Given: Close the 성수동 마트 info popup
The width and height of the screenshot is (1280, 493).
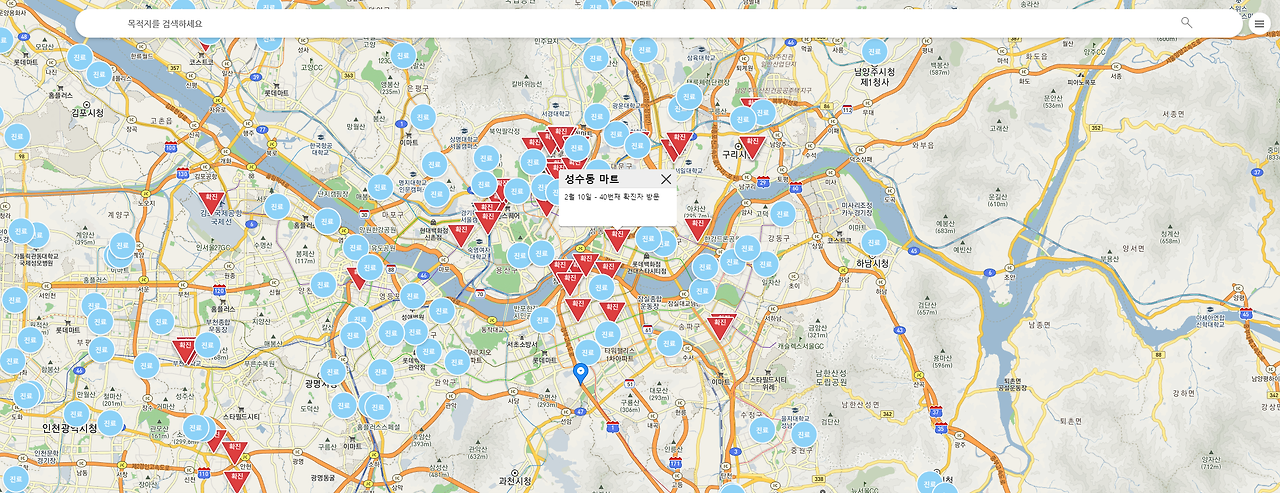Looking at the screenshot, I should [666, 179].
